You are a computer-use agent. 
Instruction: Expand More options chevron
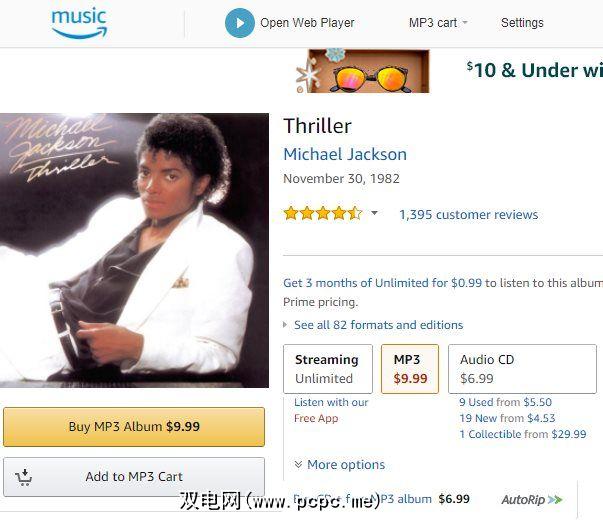tap(298, 464)
